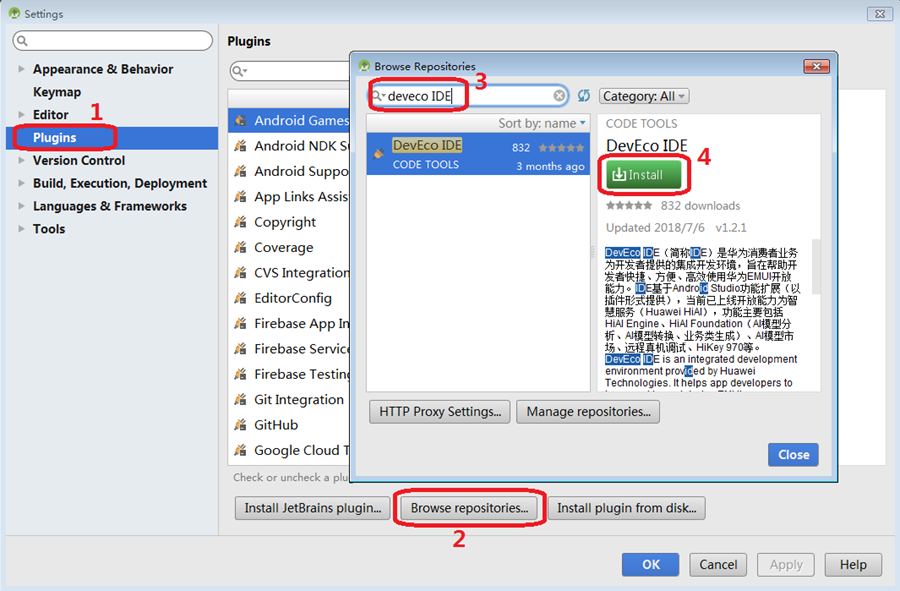Install the DevEco IDE plugin

click(643, 174)
